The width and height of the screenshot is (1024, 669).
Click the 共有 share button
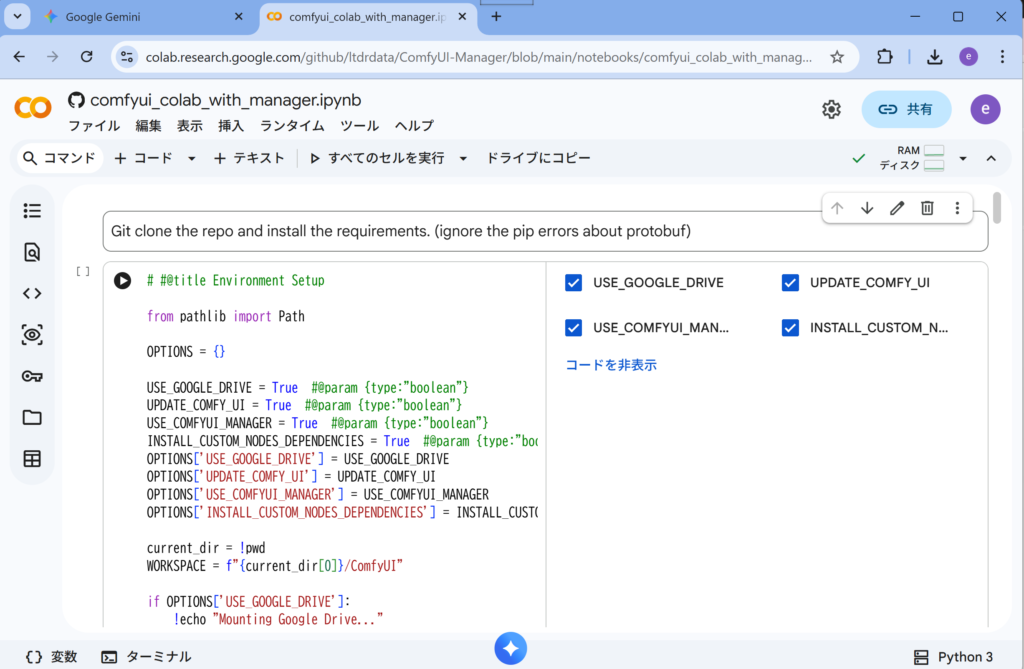tap(906, 109)
